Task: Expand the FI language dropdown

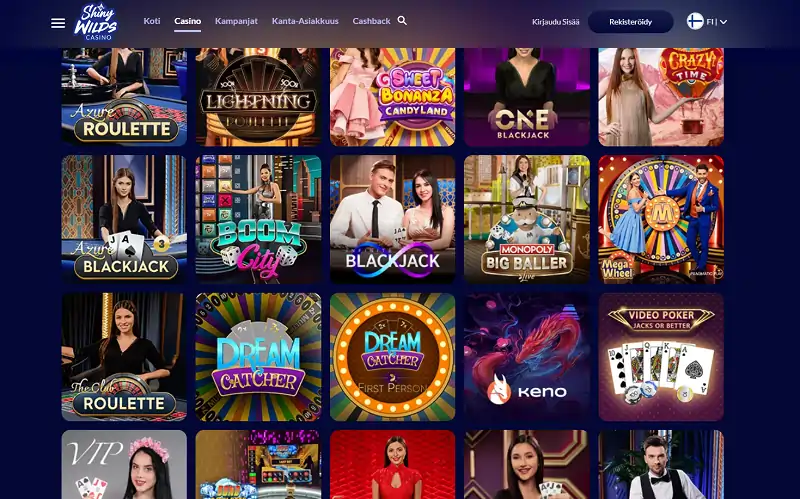Action: (x=717, y=22)
